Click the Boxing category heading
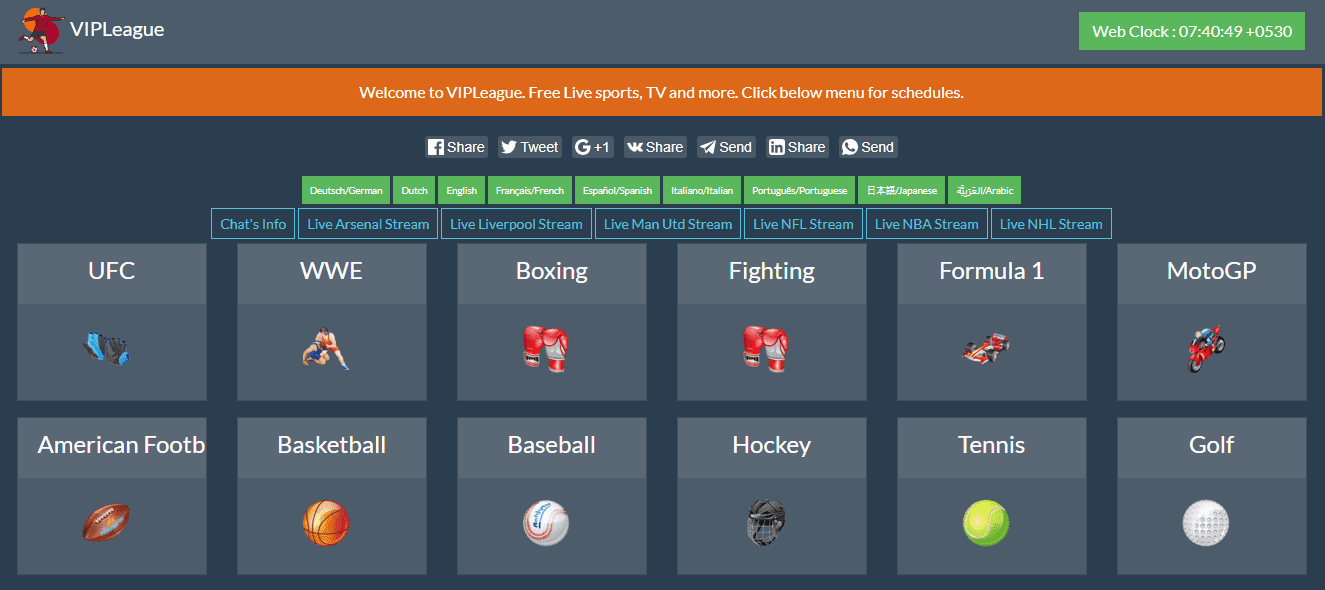The height and width of the screenshot is (590, 1325). pyautogui.click(x=552, y=271)
